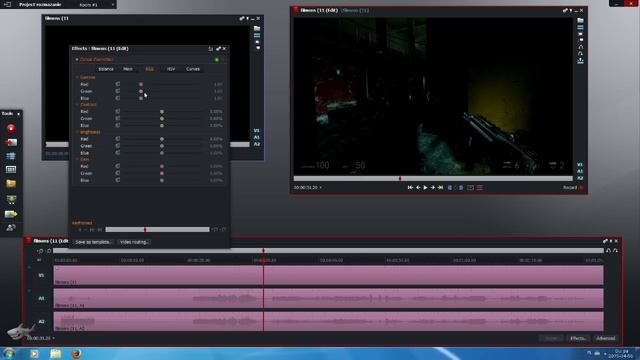Screen dimensions: 640x360
Task: Click the red Record tool icon
Action: (x=11, y=128)
